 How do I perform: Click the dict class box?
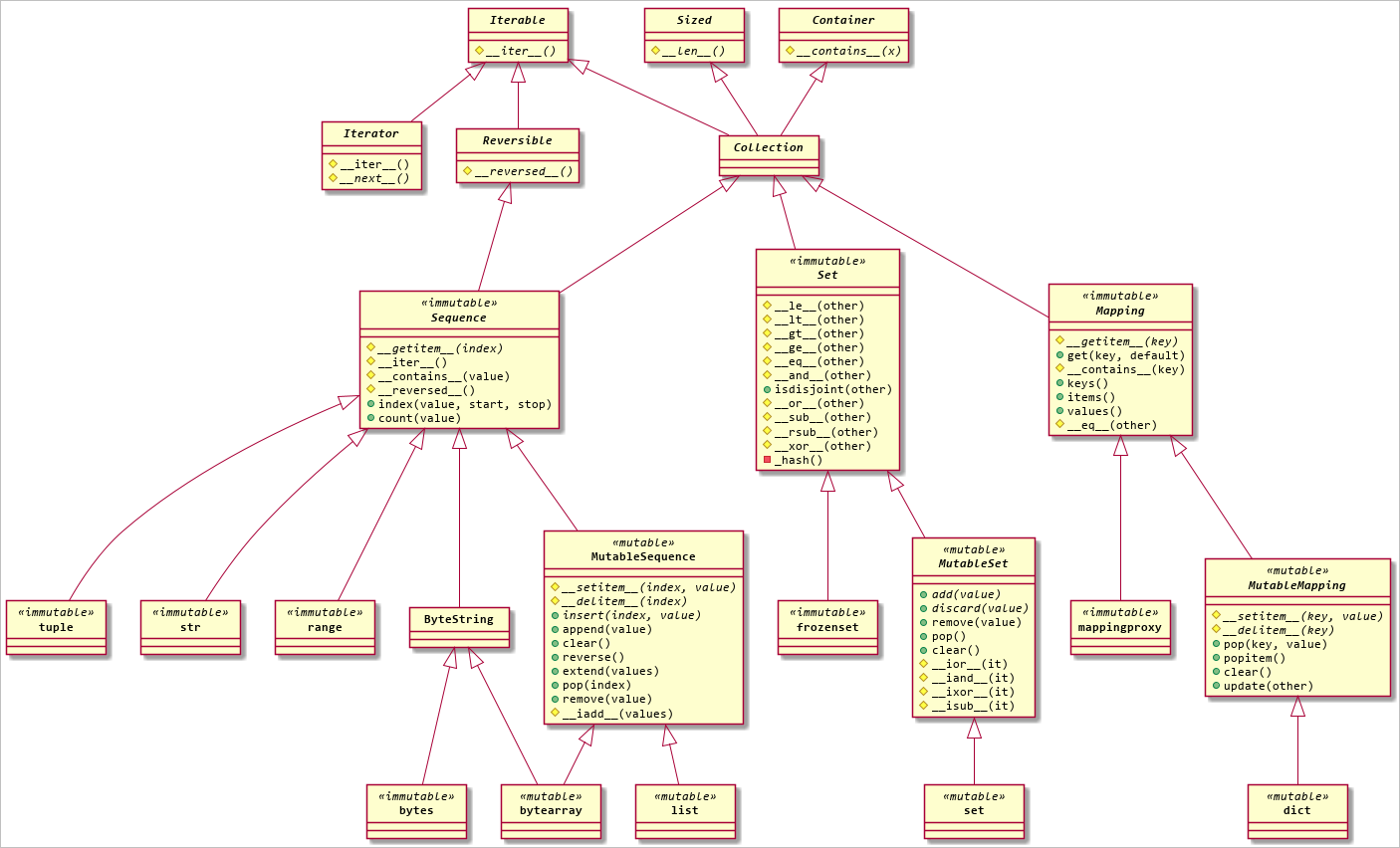tap(1296, 810)
